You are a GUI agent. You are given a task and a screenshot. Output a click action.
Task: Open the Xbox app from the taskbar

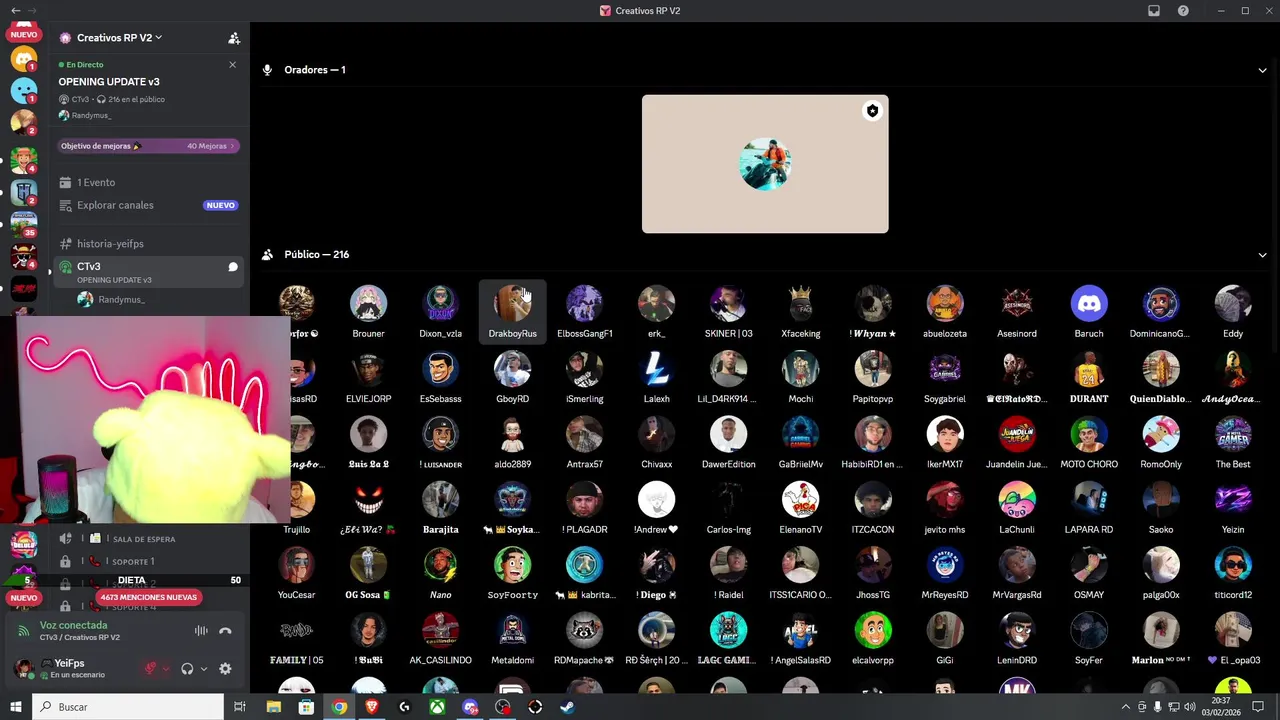(x=437, y=707)
